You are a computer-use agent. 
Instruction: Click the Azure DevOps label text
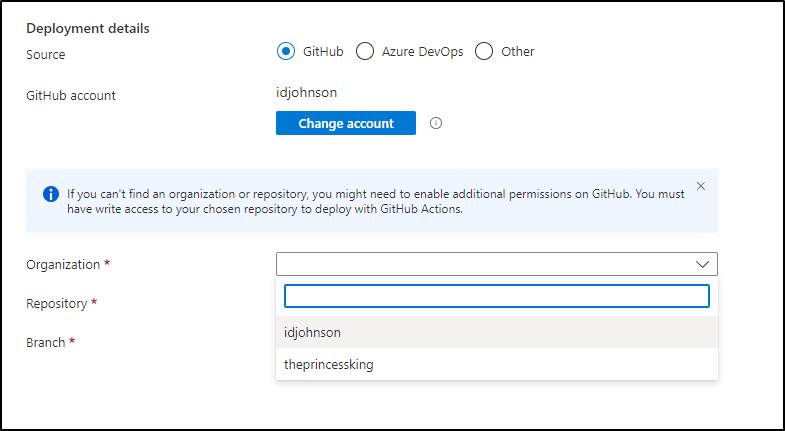(422, 52)
